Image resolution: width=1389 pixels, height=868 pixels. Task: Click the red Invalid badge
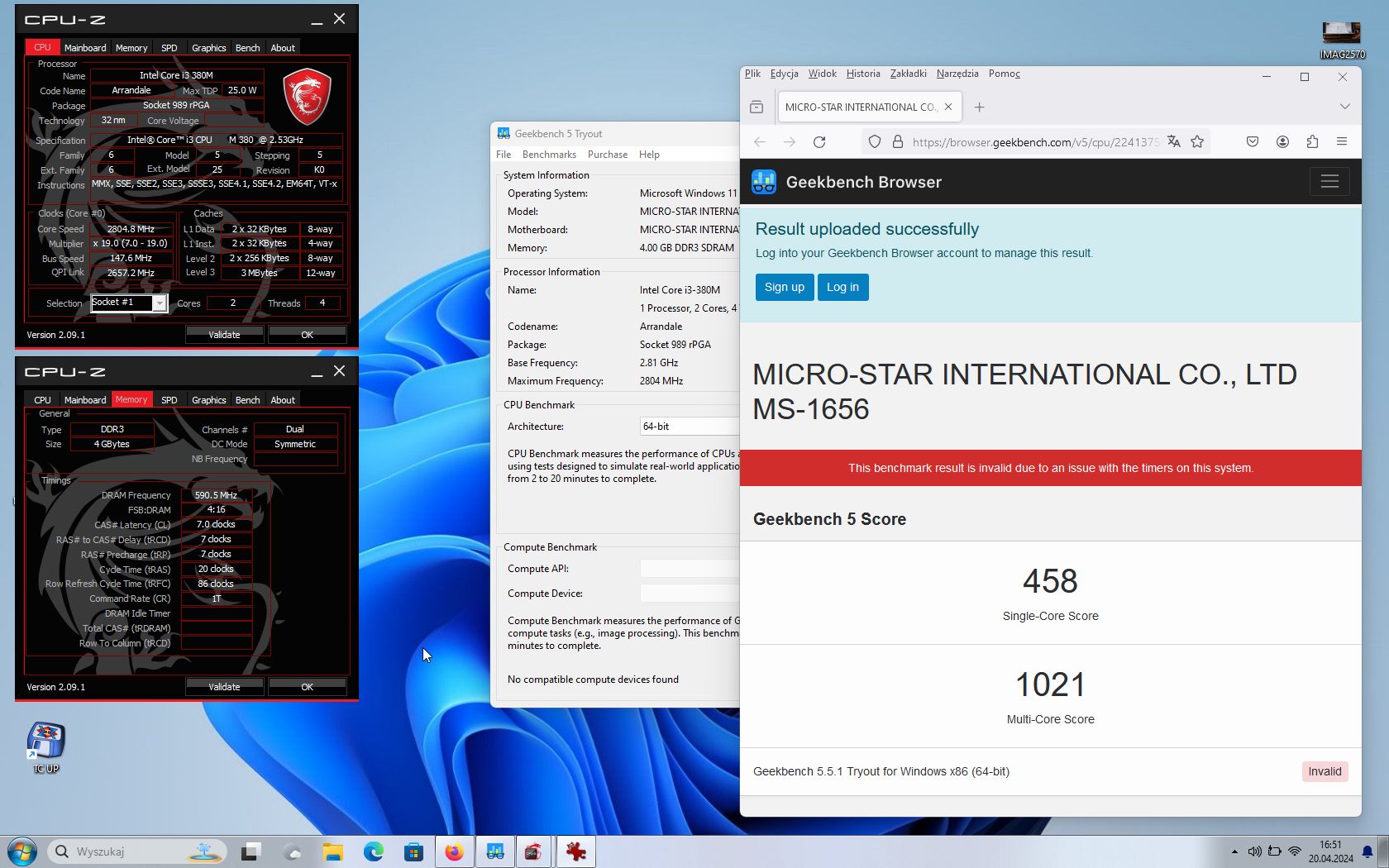coord(1325,771)
